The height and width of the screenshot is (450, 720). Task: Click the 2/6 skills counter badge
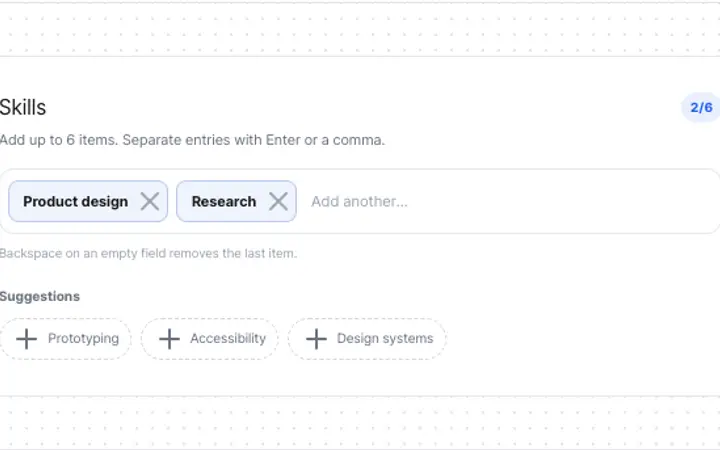pos(701,107)
